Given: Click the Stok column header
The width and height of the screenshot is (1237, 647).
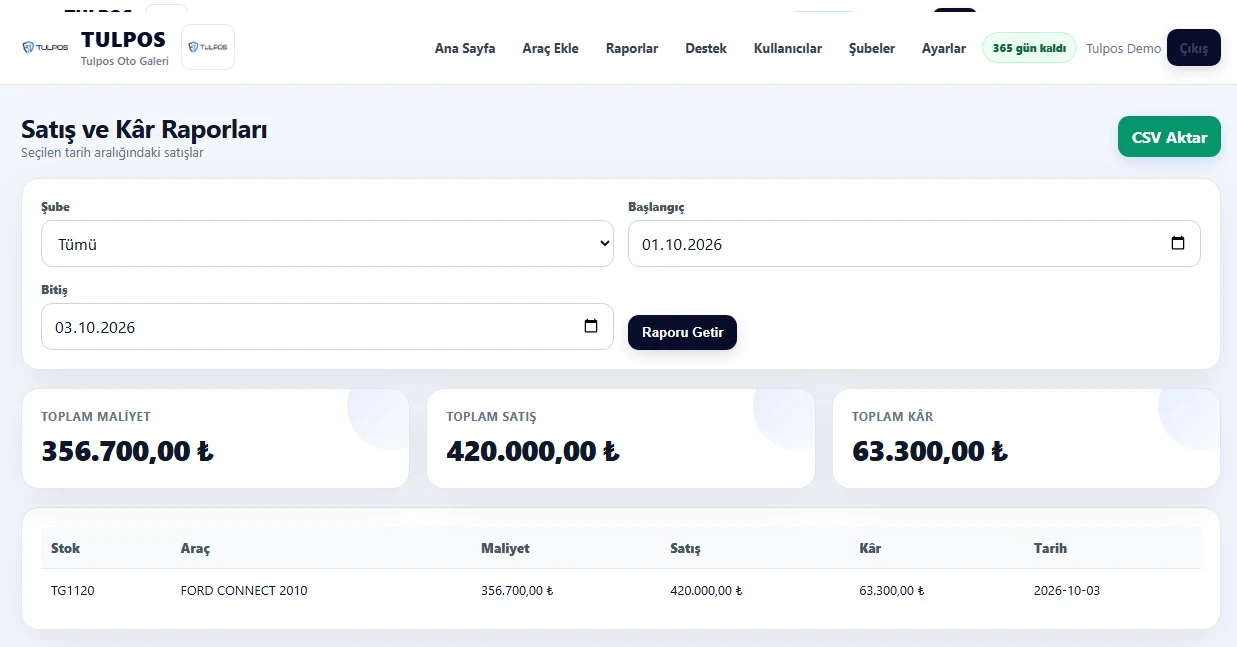Looking at the screenshot, I should point(65,548).
